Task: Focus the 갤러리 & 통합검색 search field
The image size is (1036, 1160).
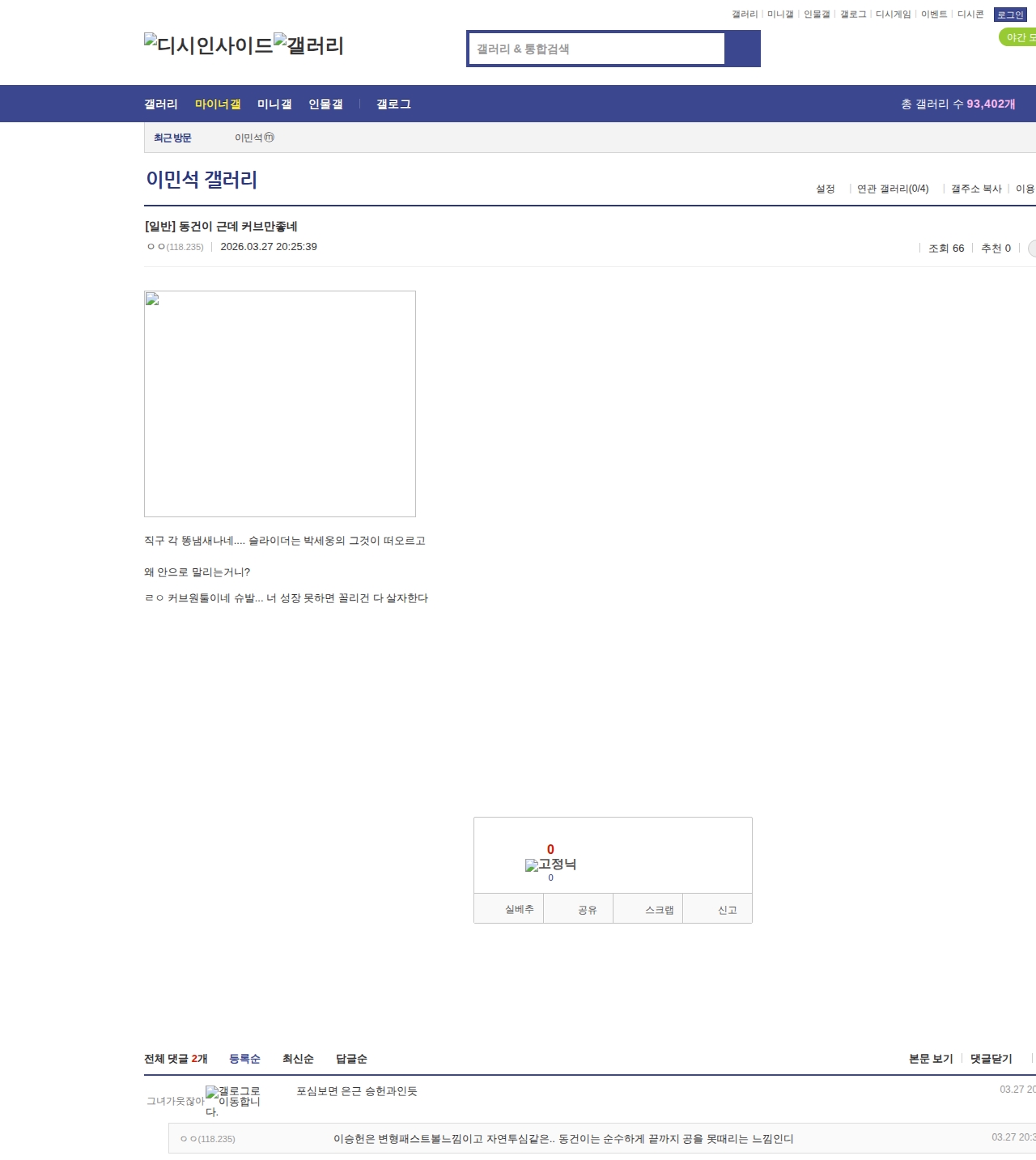Action: [597, 49]
